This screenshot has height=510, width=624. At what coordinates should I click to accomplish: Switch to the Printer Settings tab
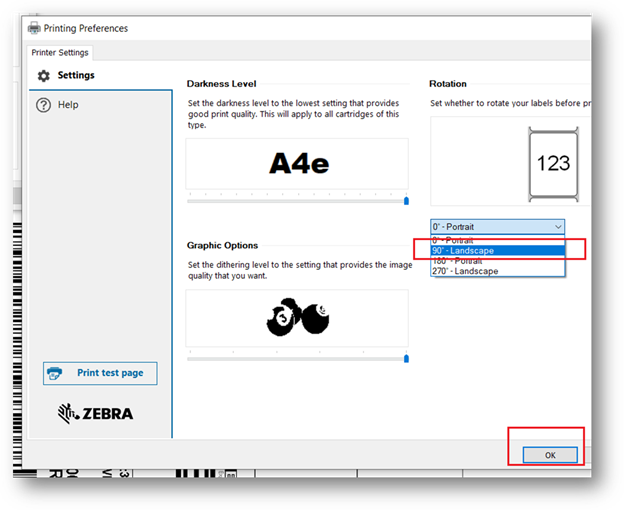[x=60, y=53]
